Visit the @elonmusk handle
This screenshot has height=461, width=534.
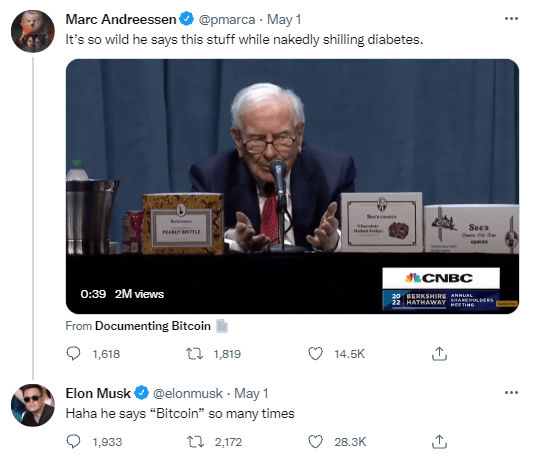click(188, 393)
